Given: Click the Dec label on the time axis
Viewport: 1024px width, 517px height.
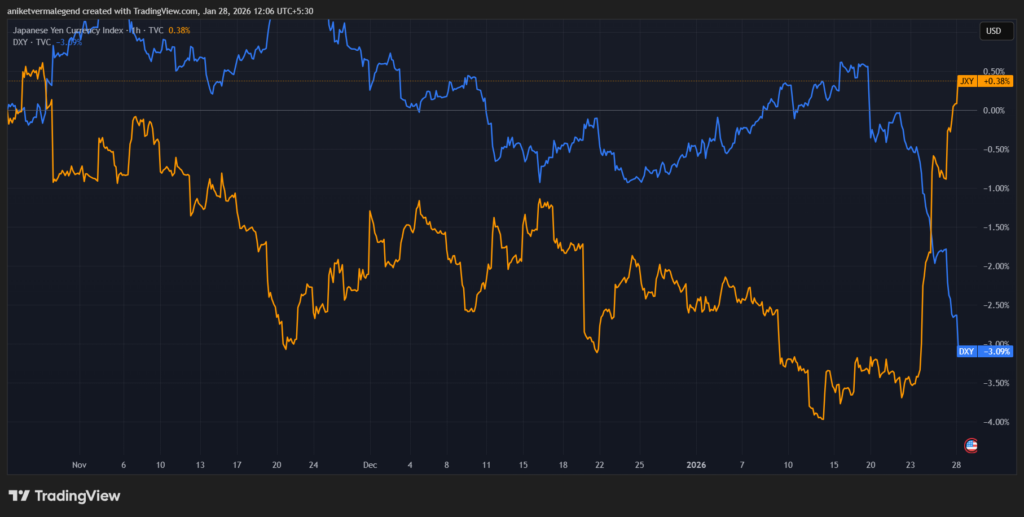Looking at the screenshot, I should pos(370,465).
